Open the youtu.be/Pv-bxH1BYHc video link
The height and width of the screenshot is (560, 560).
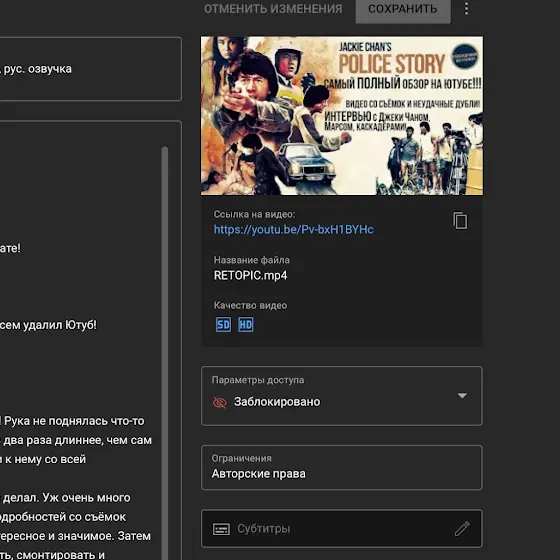[x=294, y=229]
